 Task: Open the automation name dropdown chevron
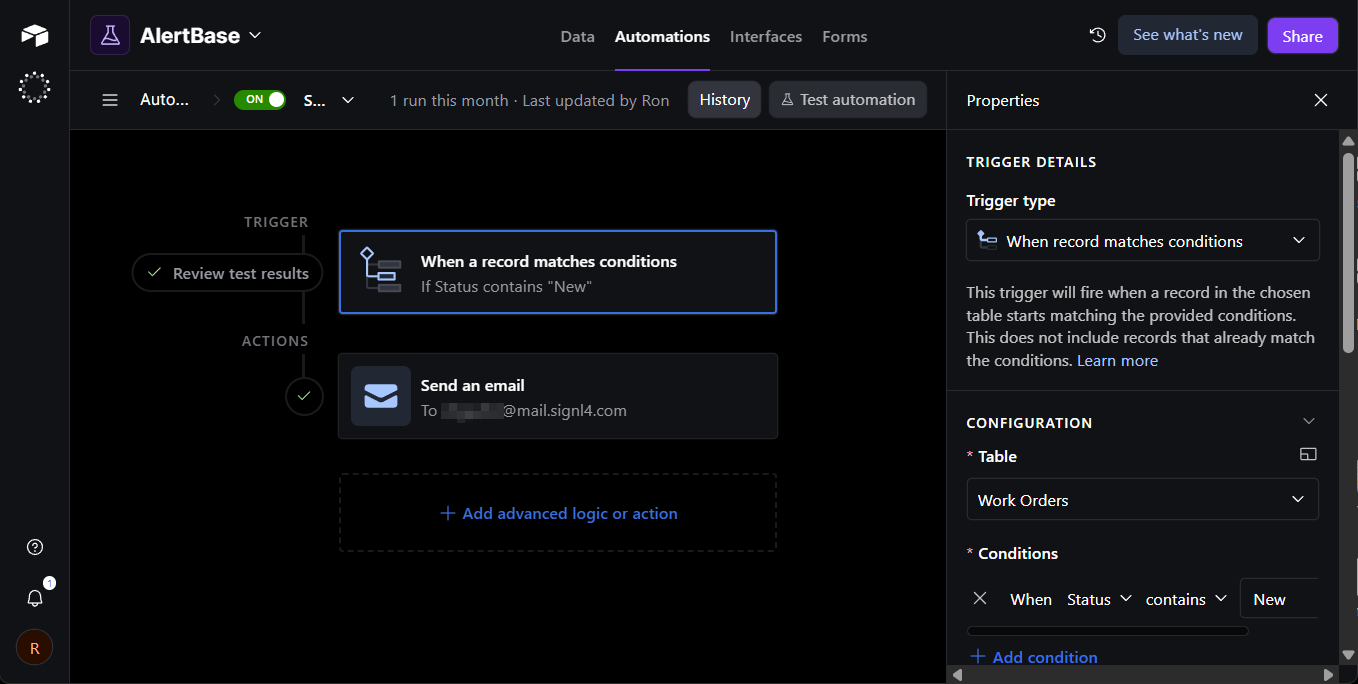click(x=348, y=100)
